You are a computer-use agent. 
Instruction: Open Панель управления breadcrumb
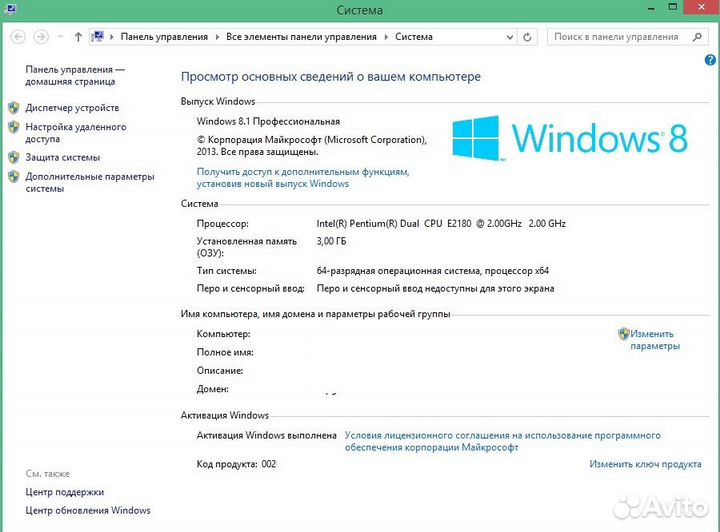[164, 37]
